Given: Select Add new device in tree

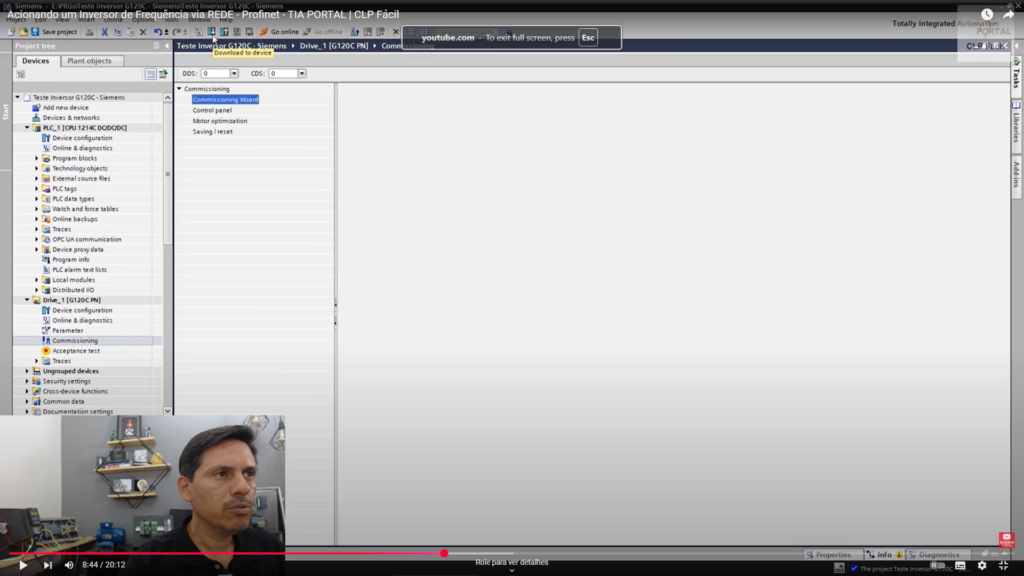Looking at the screenshot, I should pos(65,108).
